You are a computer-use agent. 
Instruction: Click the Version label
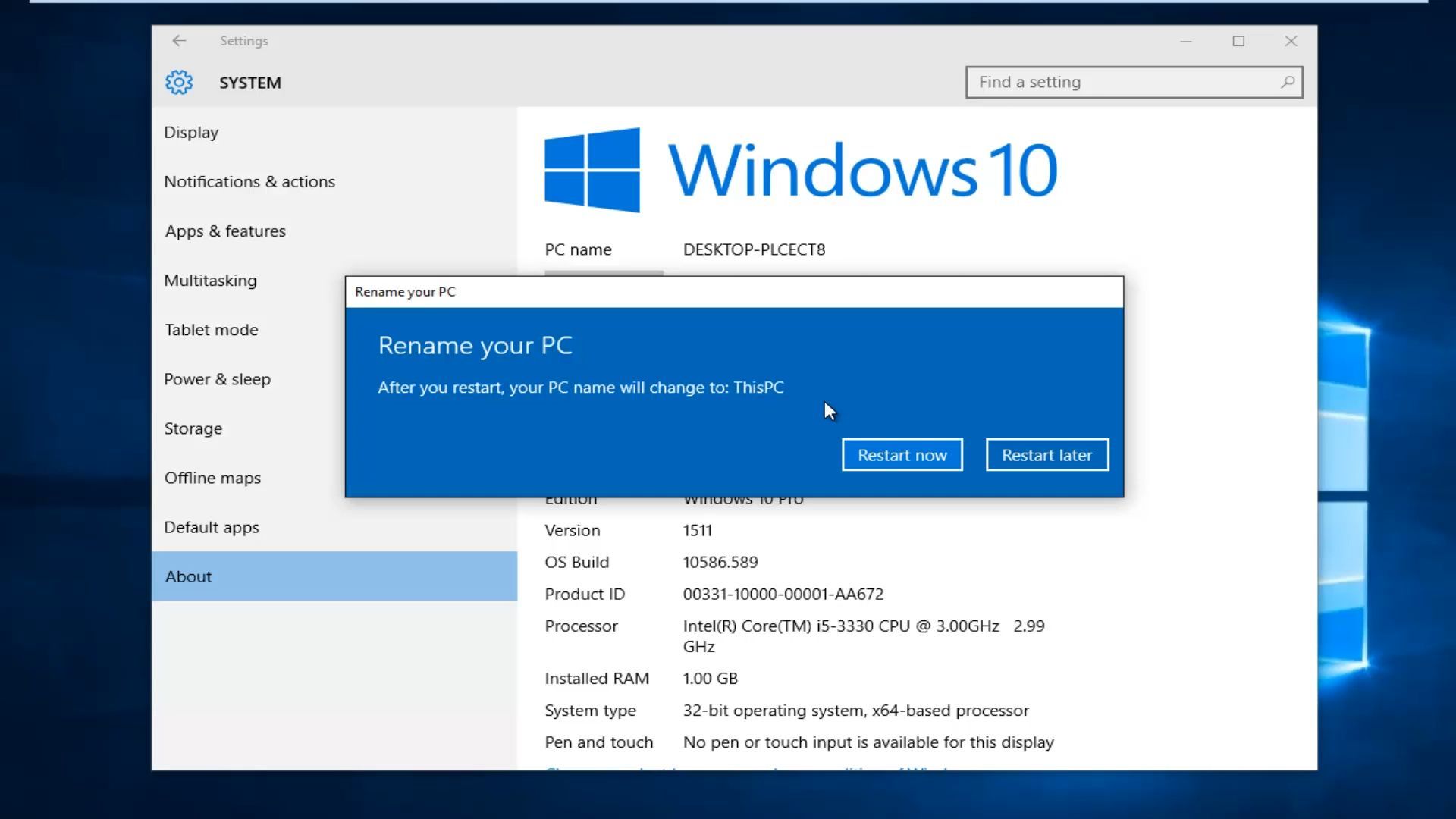[572, 530]
